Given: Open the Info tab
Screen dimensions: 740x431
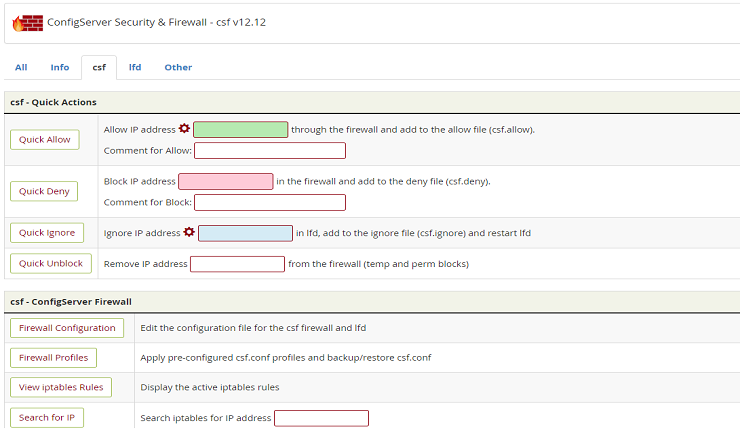Looking at the screenshot, I should 60,67.
